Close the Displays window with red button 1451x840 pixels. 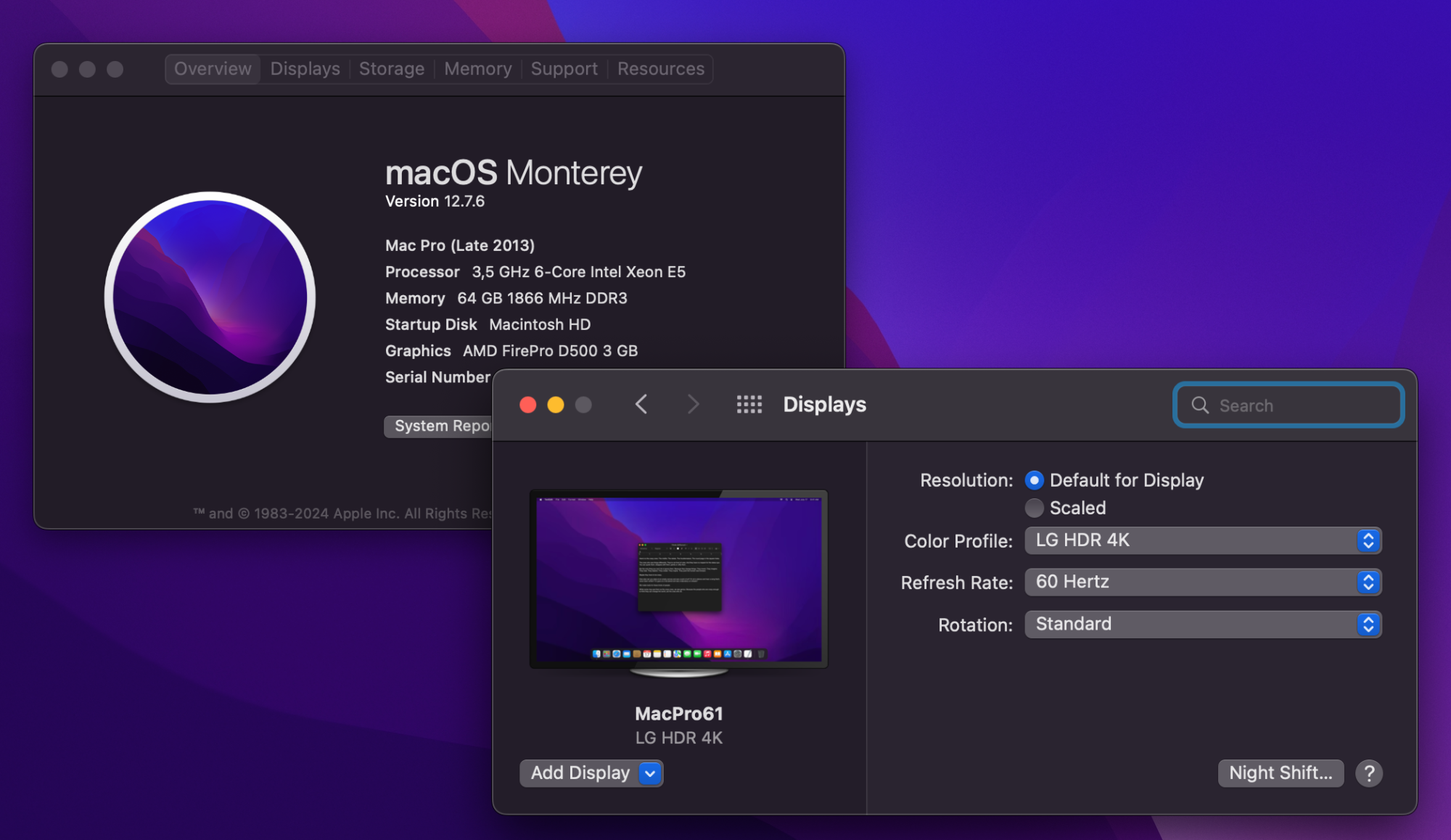pyautogui.click(x=528, y=405)
